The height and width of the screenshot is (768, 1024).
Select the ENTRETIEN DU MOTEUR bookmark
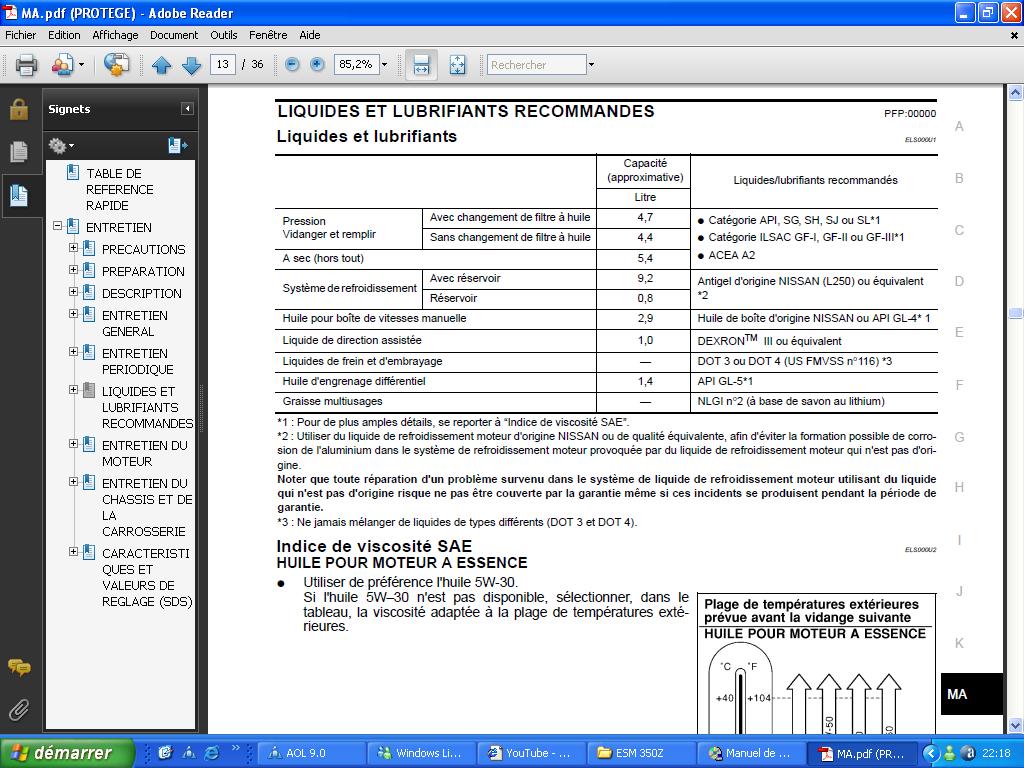click(x=144, y=453)
